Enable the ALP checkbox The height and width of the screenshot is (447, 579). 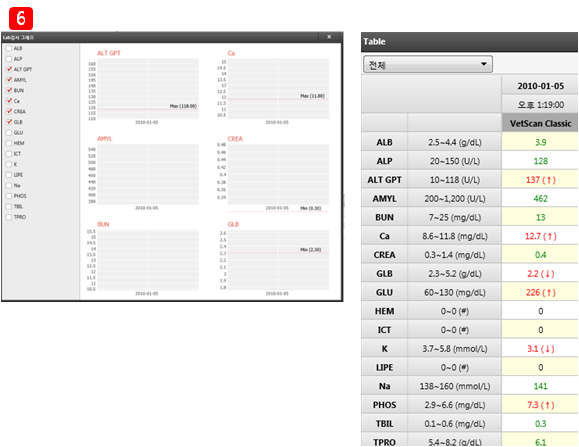coord(9,59)
